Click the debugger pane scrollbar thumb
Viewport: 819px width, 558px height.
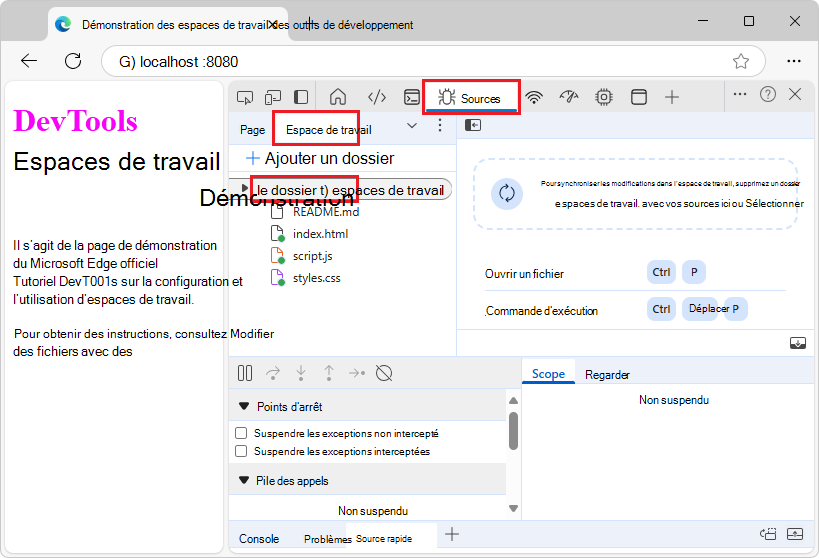(513, 431)
